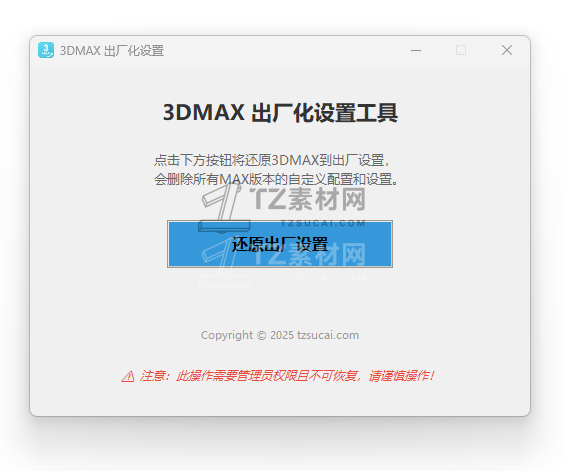Click the red warning triangle icon
The width and height of the screenshot is (564, 471).
pos(128,377)
